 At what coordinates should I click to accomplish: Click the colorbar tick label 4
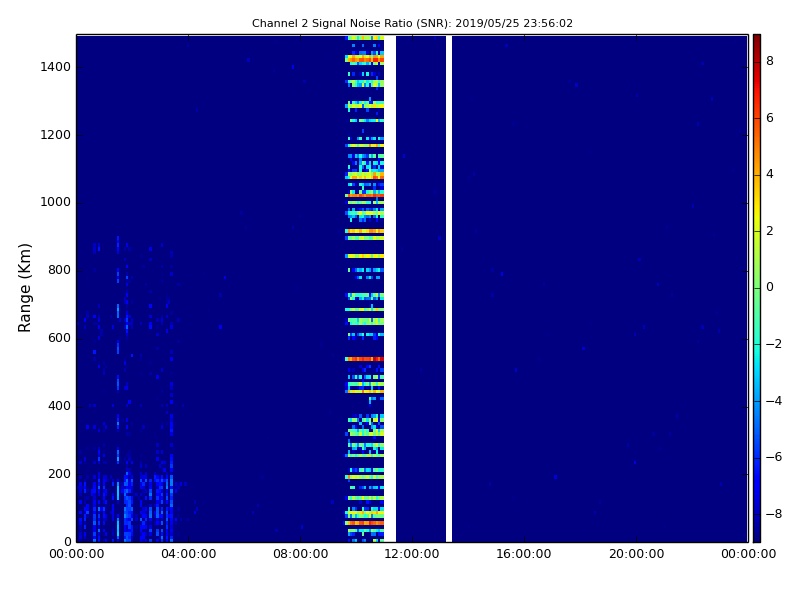tap(770, 174)
